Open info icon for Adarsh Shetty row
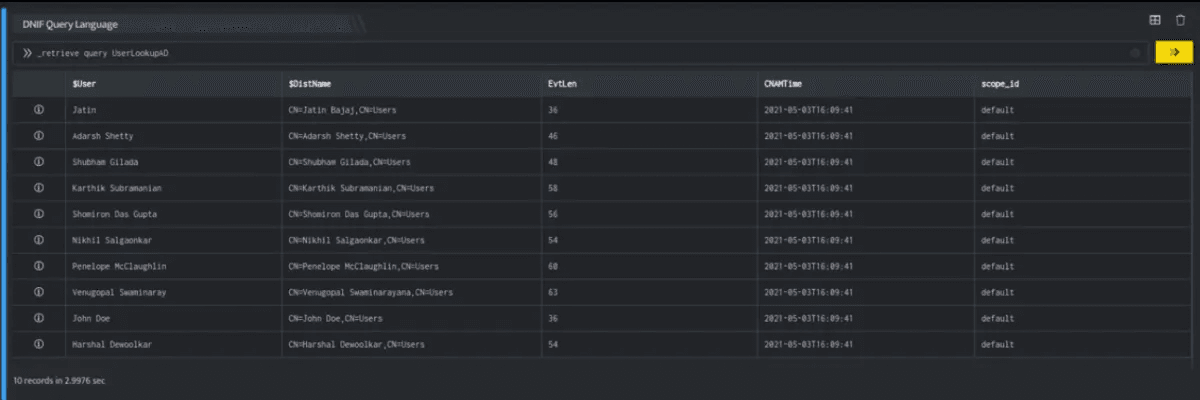The height and width of the screenshot is (400, 1200). point(39,135)
